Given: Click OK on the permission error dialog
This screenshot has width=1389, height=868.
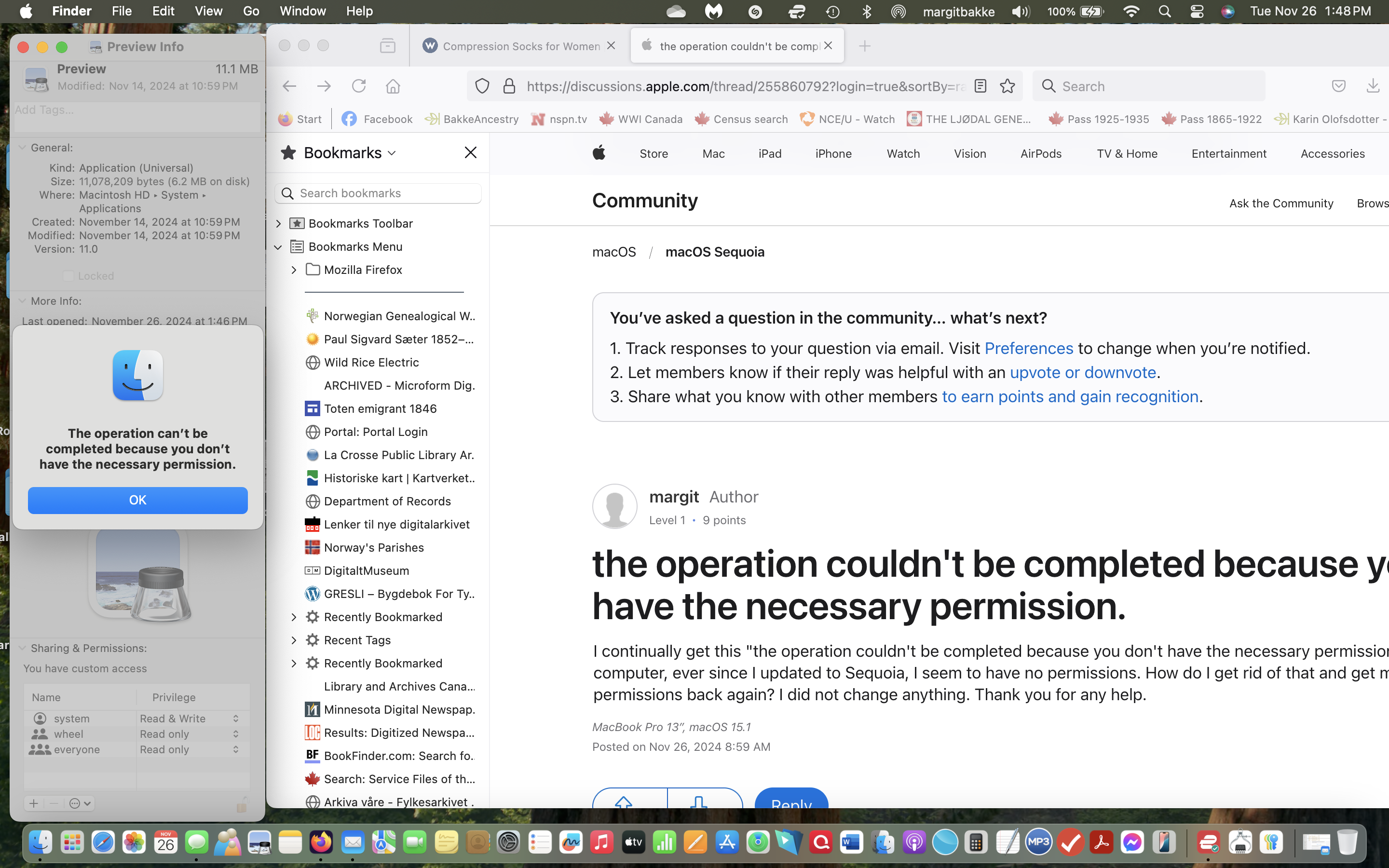Looking at the screenshot, I should point(137,500).
